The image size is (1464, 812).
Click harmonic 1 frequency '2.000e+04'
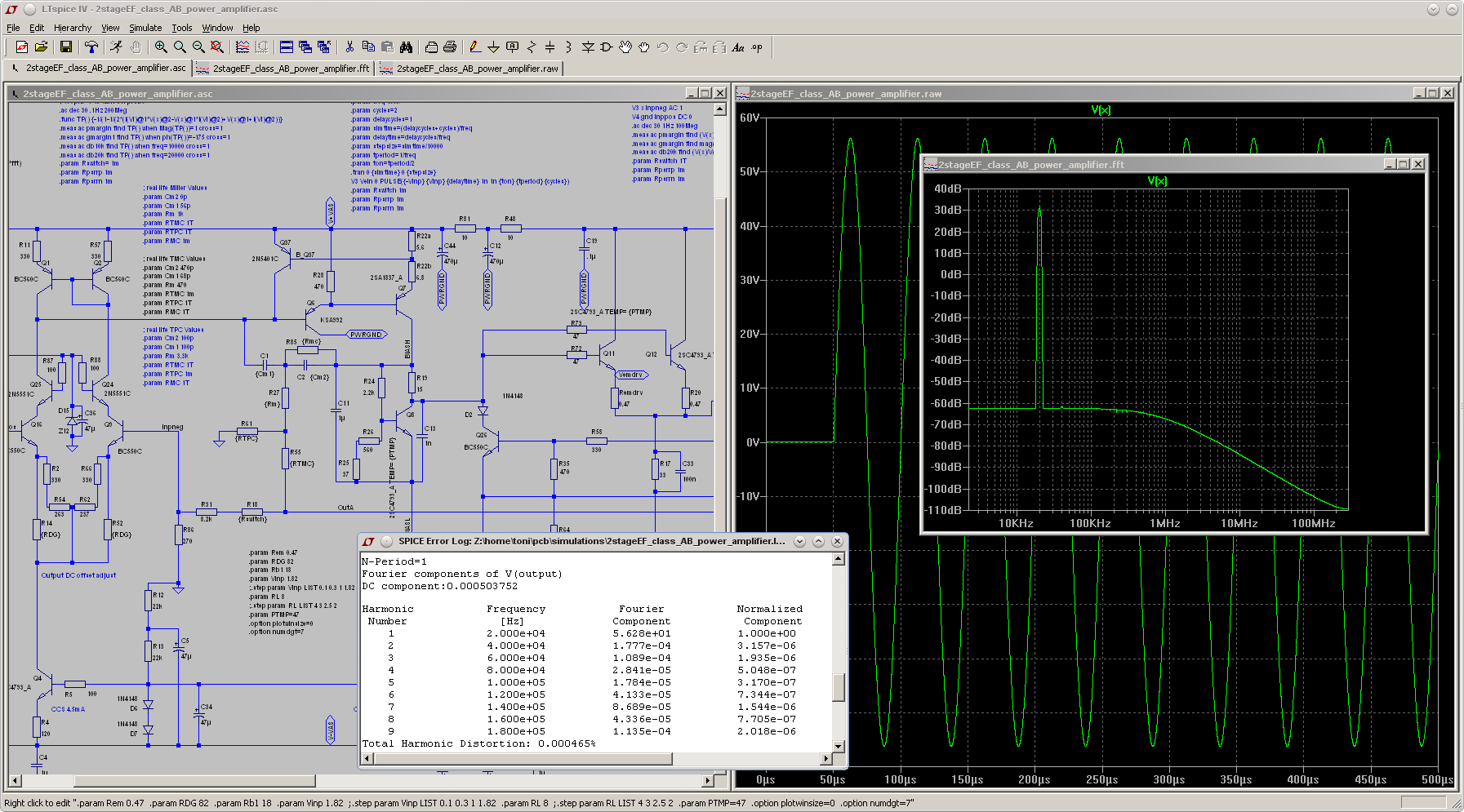pos(516,633)
